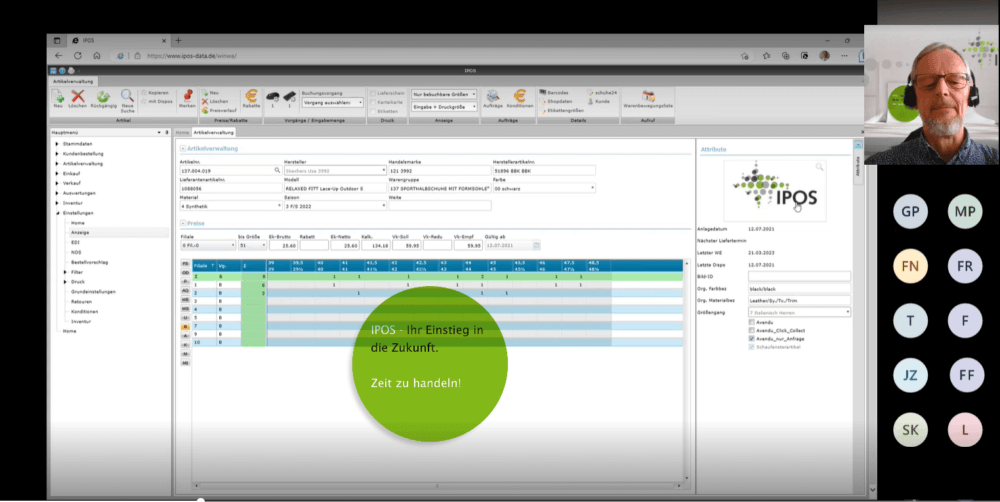Open the Farbe dropdown
This screenshot has height=502, width=1000.
click(x=544, y=188)
